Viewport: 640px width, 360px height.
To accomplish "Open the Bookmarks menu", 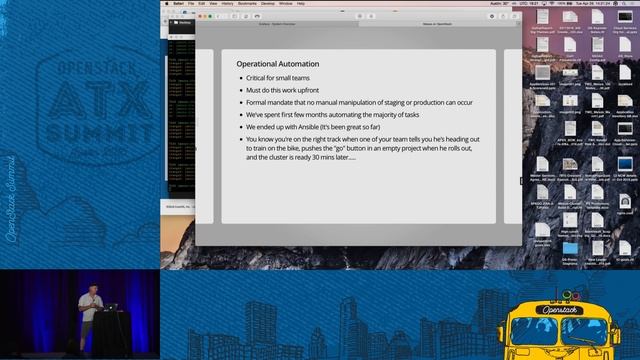I will click(x=247, y=3).
